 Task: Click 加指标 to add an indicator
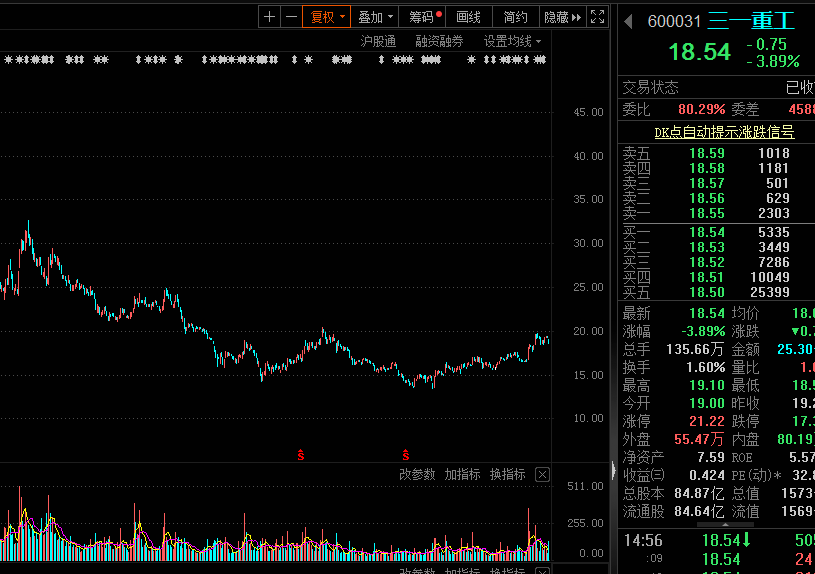coord(462,474)
